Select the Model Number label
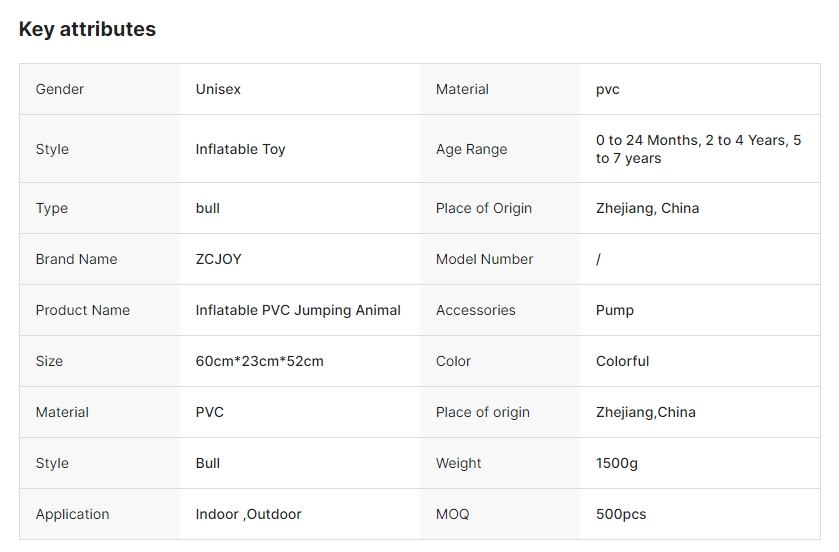Image resolution: width=839 pixels, height=552 pixels. (x=484, y=259)
